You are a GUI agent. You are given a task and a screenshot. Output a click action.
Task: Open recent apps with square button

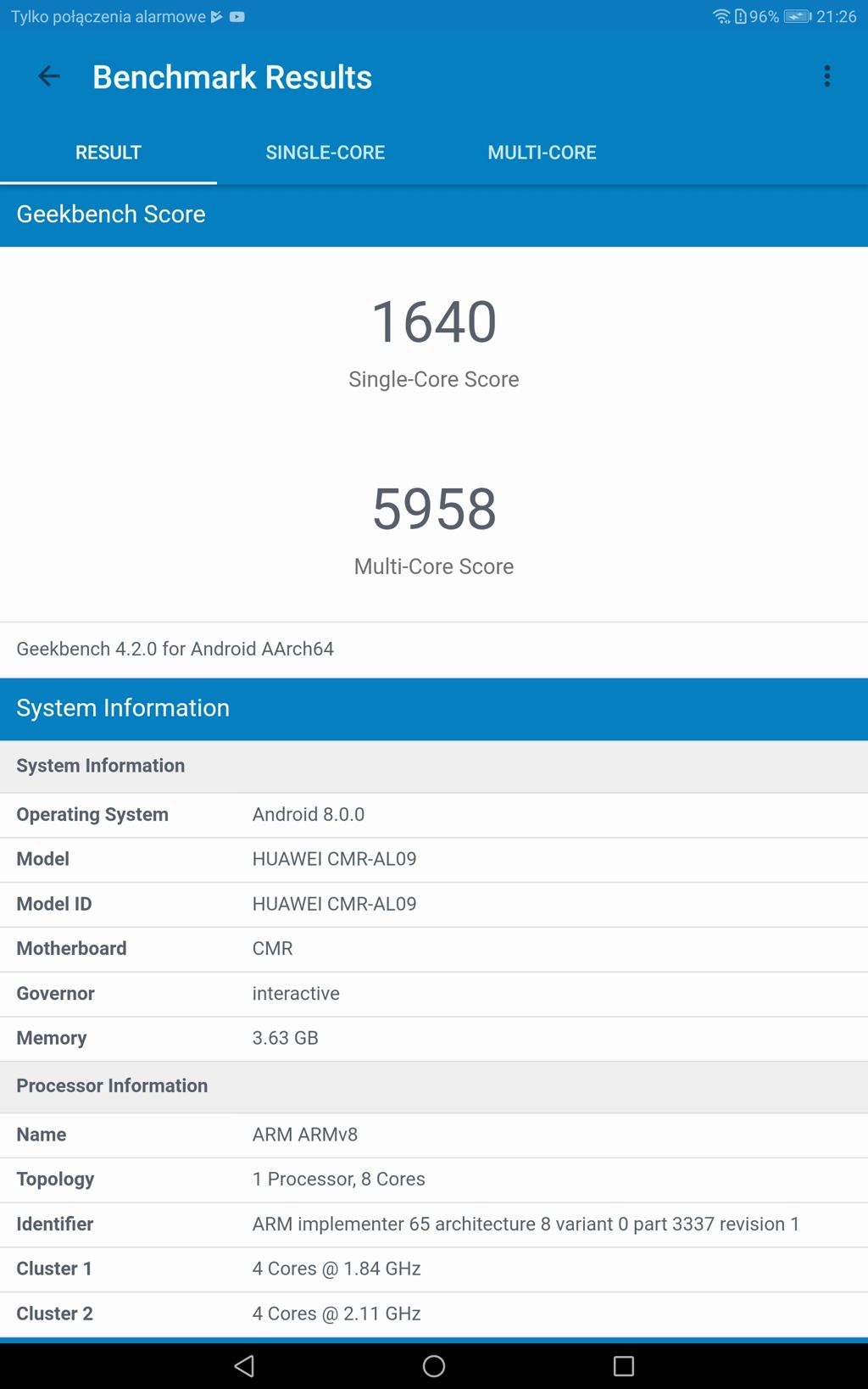pyautogui.click(x=623, y=1365)
